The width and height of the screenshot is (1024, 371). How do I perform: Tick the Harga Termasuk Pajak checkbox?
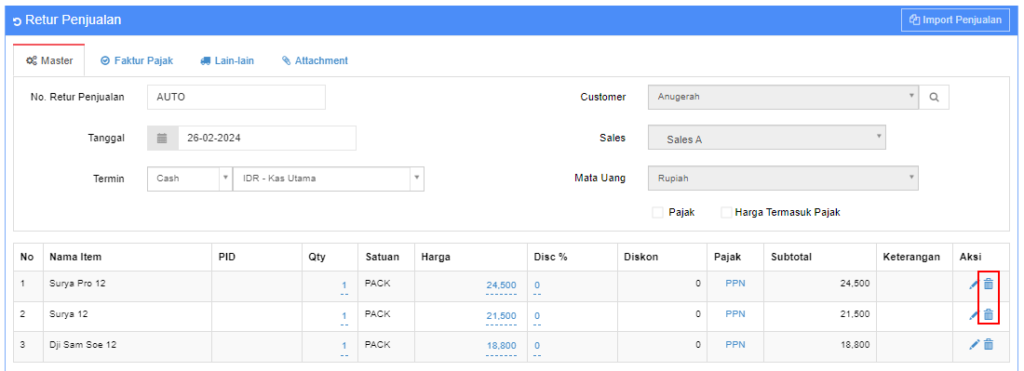coord(726,213)
